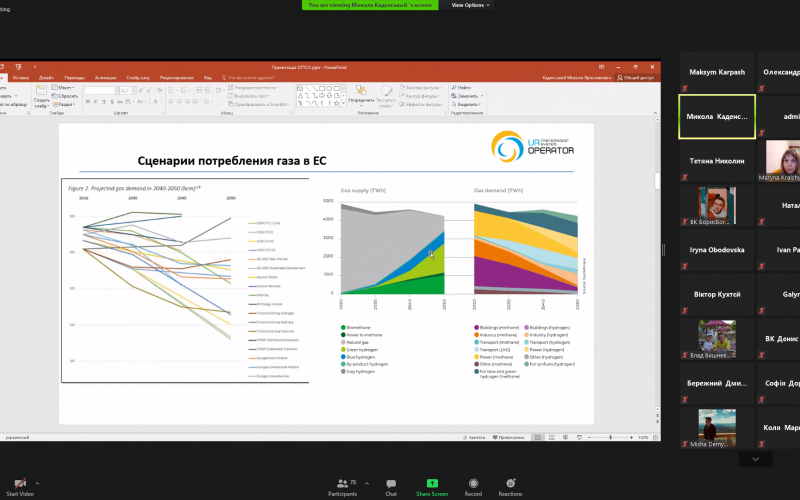Expand video options arrow next to Start Video

(37, 483)
